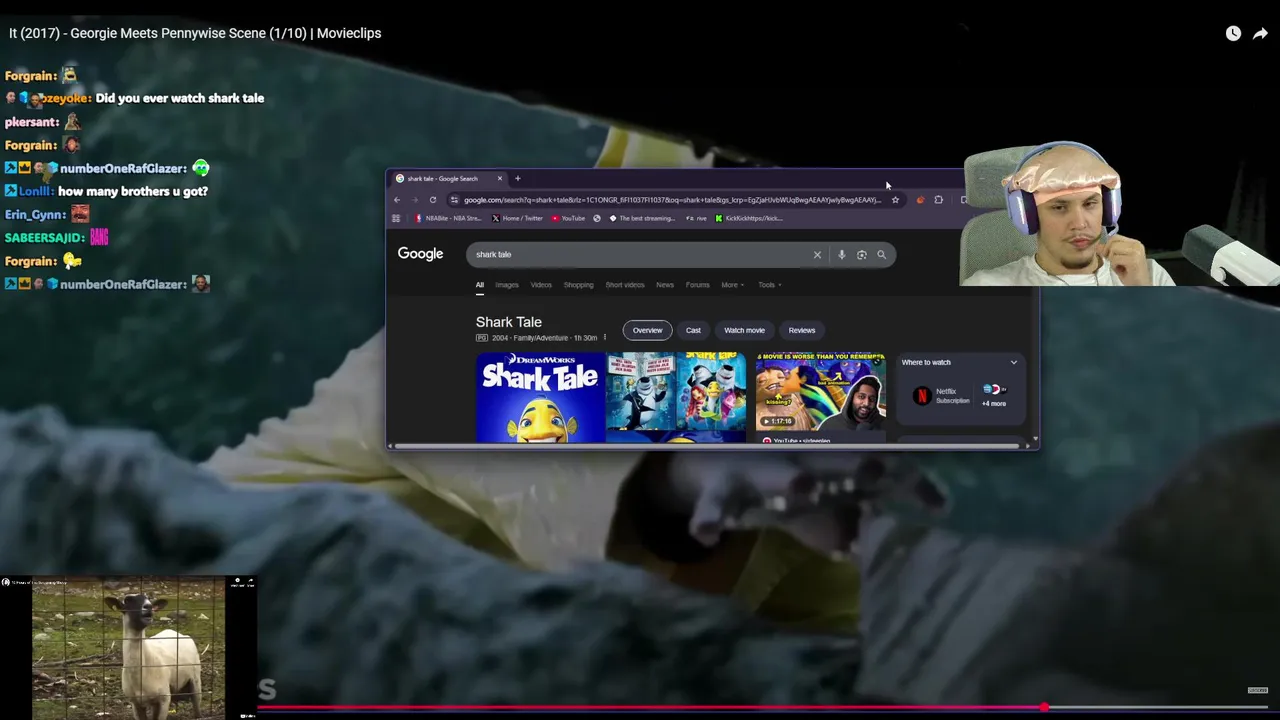Open the Home / Twitter bookmark
This screenshot has width=1280, height=720.
coord(517,218)
